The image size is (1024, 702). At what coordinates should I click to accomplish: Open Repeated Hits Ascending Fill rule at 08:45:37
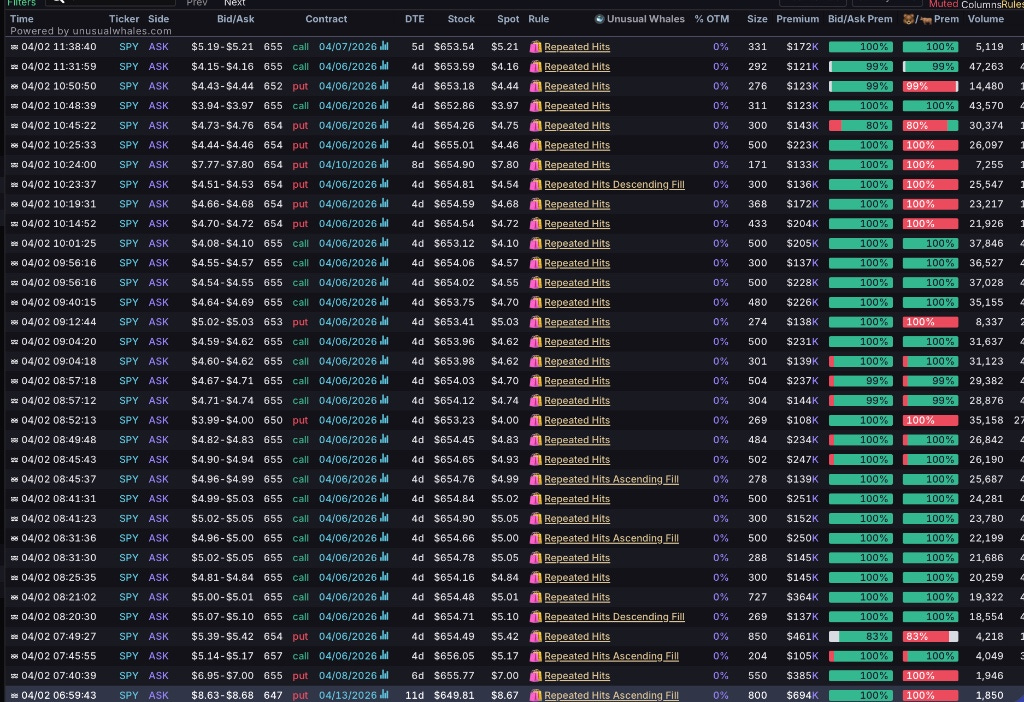[x=611, y=479]
